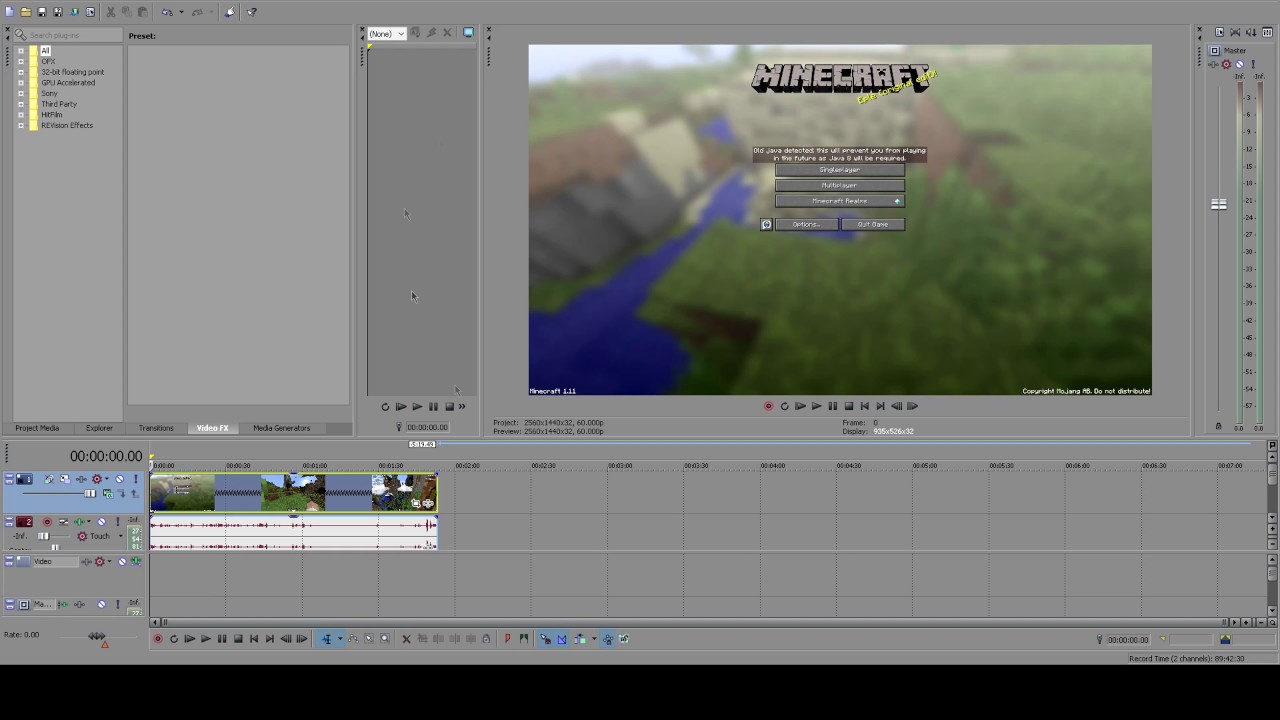The width and height of the screenshot is (1280, 720).
Task: Pause playback in the timeline transport bar
Action: pos(222,639)
